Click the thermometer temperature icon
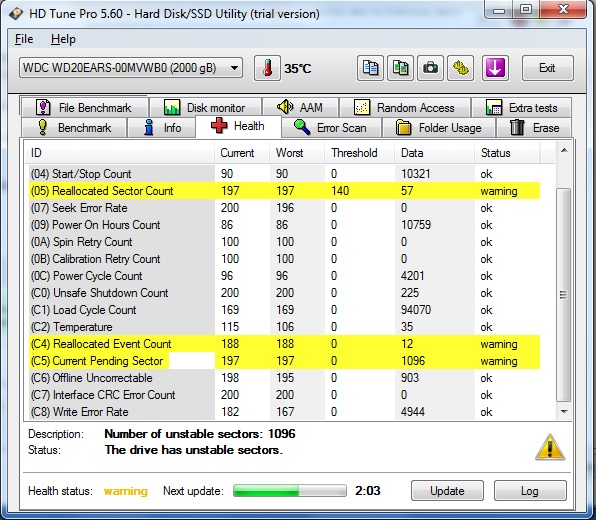 point(267,68)
